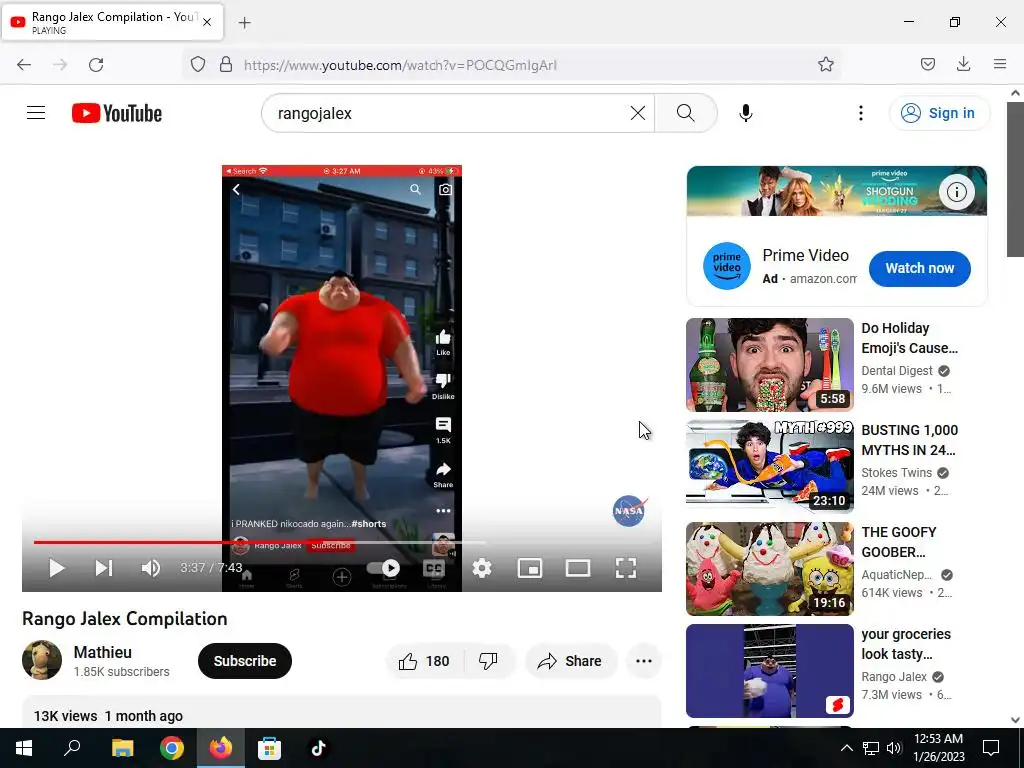
Task: Mute the video volume speaker icon
Action: point(151,568)
